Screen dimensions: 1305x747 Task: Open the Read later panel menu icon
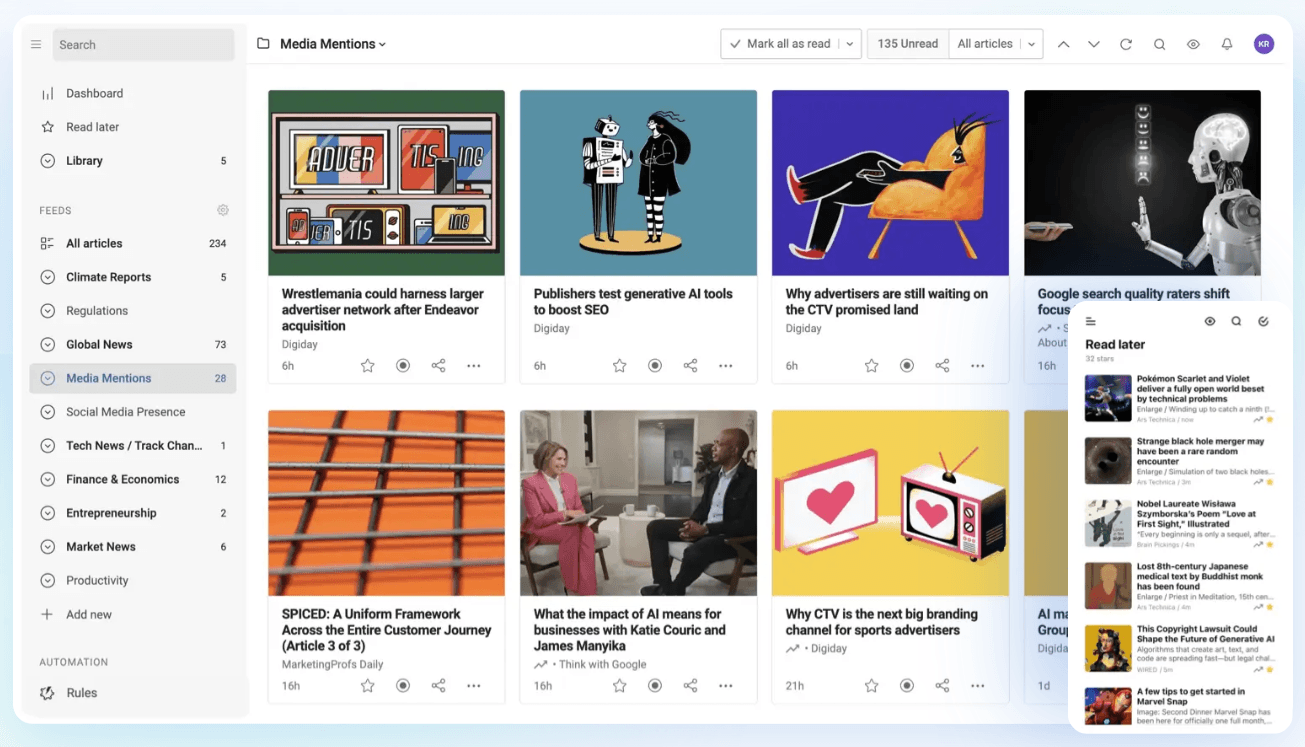(1091, 322)
